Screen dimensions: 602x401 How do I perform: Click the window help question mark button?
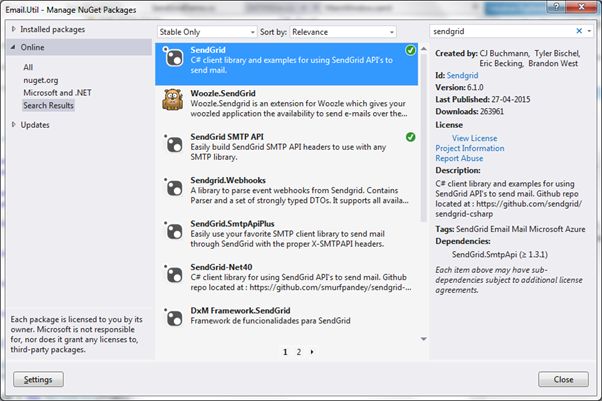[x=556, y=7]
